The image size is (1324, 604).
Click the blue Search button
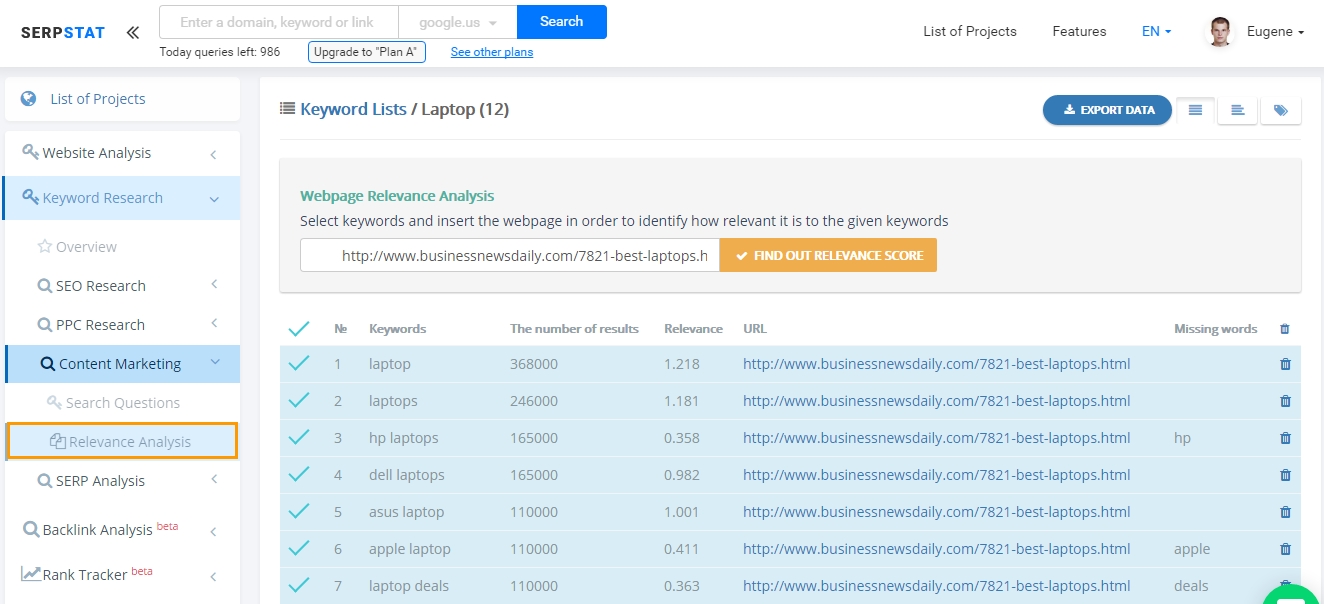tap(561, 22)
